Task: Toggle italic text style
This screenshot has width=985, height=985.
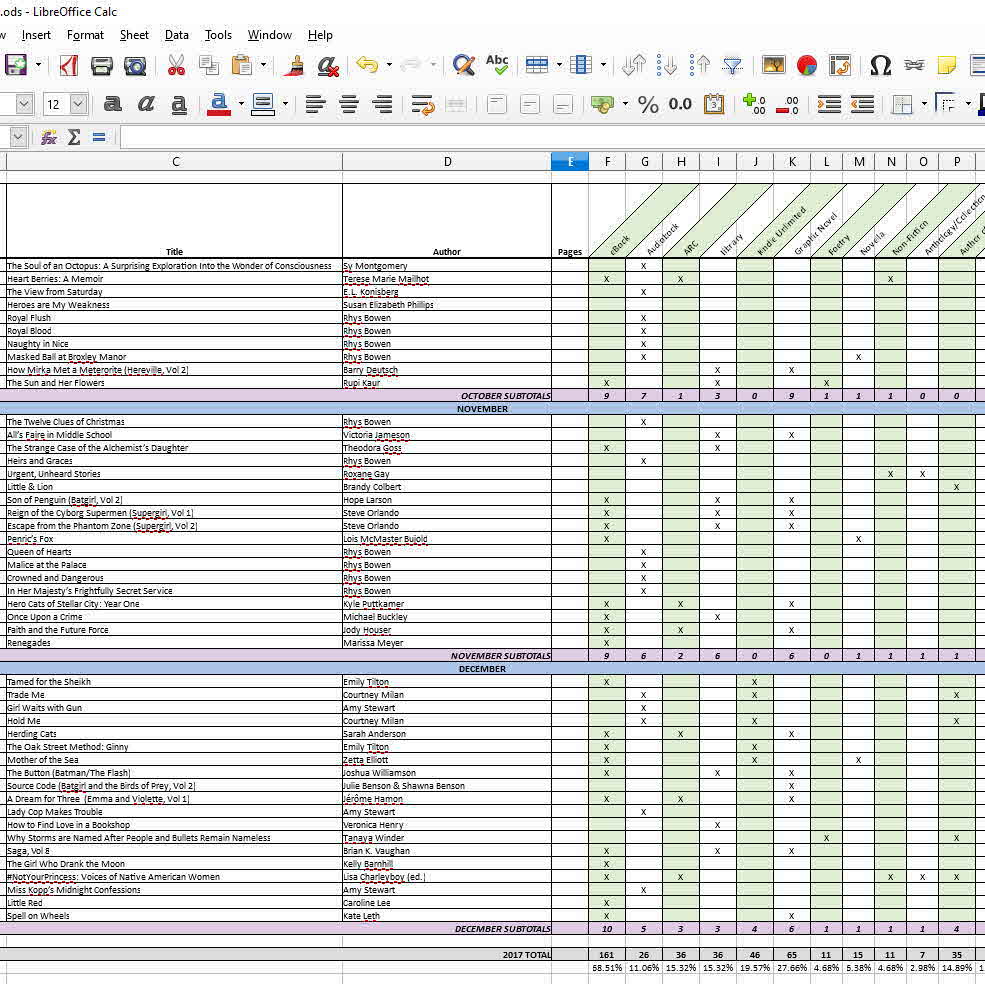Action: click(146, 104)
